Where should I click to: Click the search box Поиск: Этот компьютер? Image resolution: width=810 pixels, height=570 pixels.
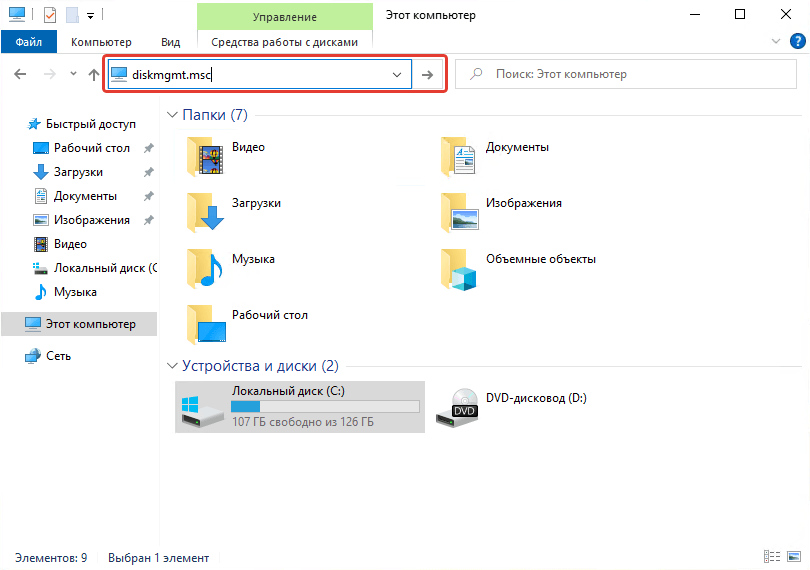(626, 74)
